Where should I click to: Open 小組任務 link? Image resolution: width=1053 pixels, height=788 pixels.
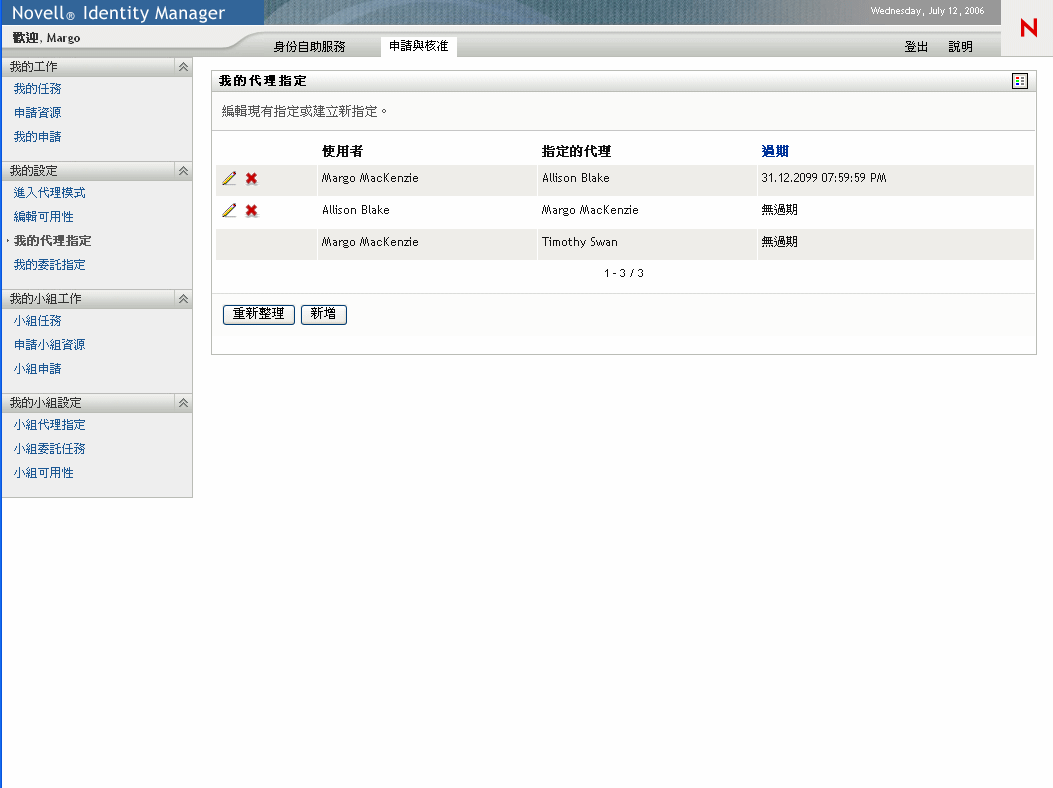(38, 320)
